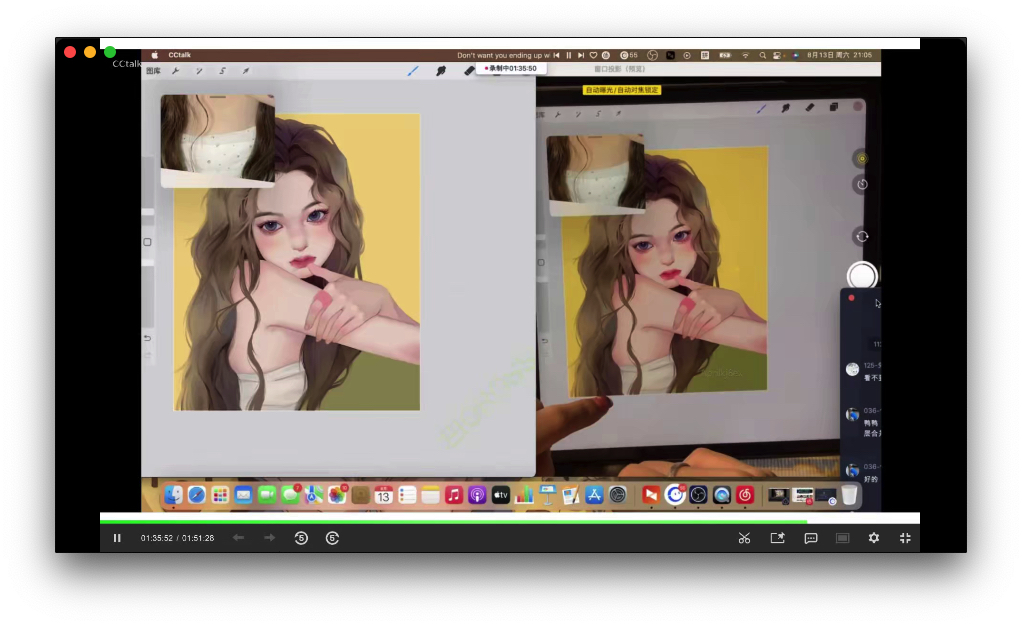Open the CCtalk menu in the menu bar
This screenshot has height=626, width=1022.
click(179, 55)
